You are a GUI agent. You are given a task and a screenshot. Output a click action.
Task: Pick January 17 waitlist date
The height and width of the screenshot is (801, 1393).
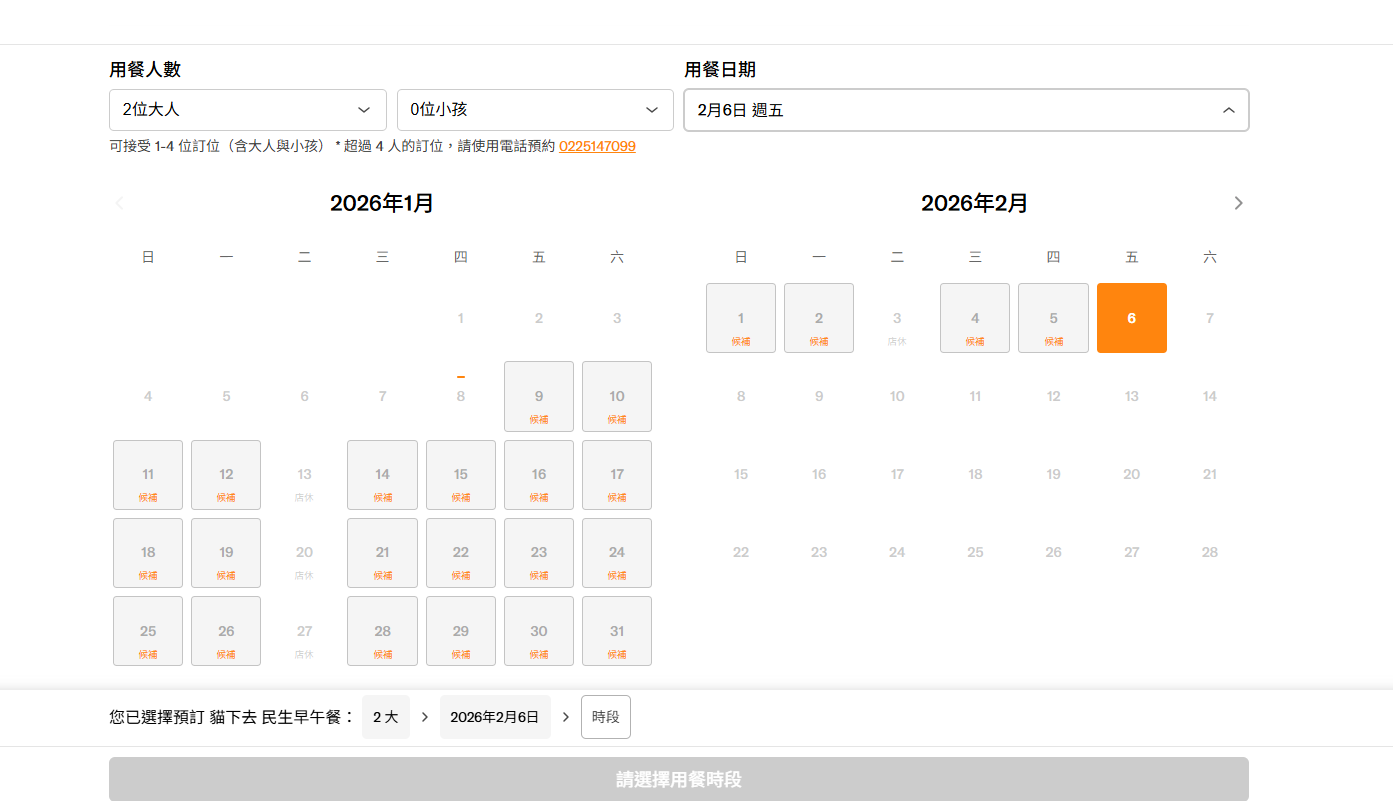click(x=617, y=475)
